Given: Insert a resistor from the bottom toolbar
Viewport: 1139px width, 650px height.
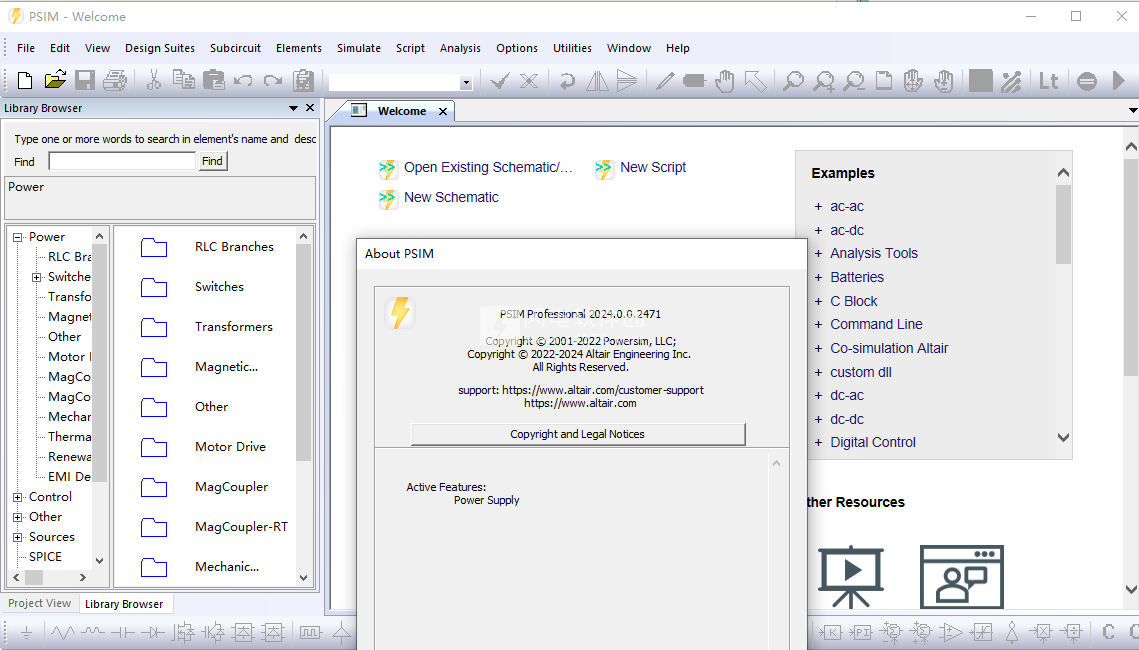Looking at the screenshot, I should tap(62, 633).
